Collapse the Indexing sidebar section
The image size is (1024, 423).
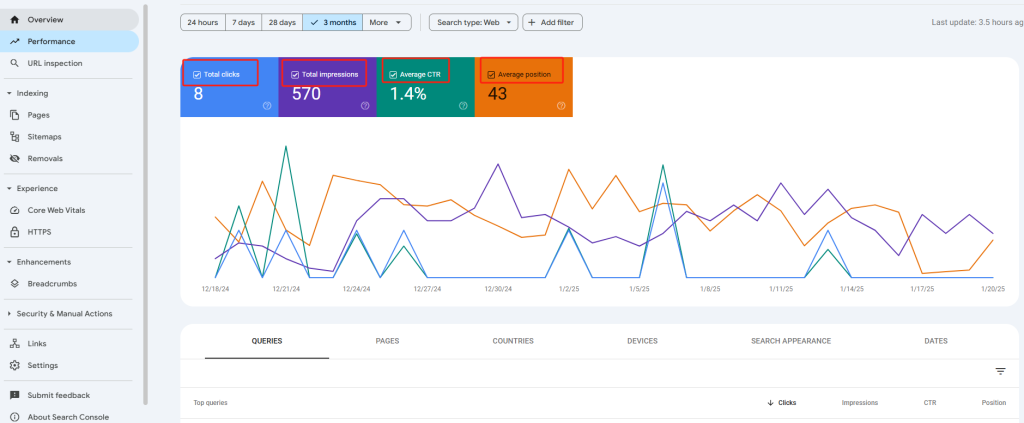tap(9, 93)
